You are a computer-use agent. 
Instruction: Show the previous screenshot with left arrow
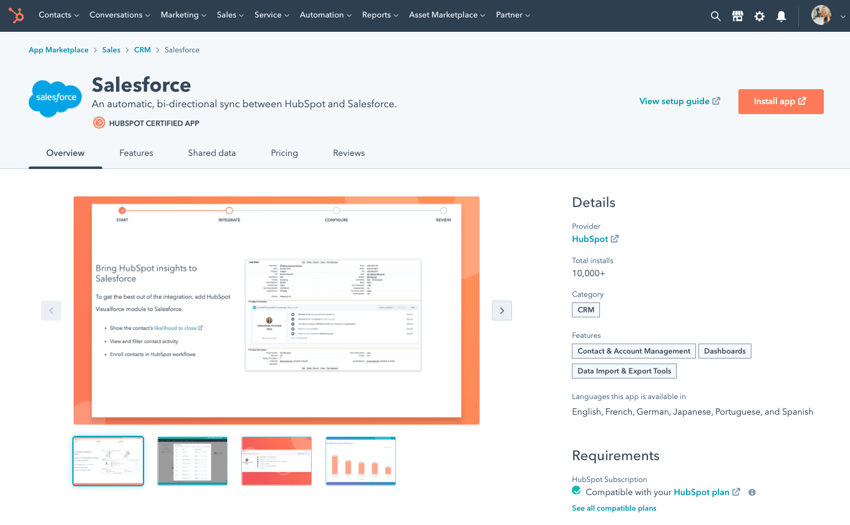pos(51,310)
